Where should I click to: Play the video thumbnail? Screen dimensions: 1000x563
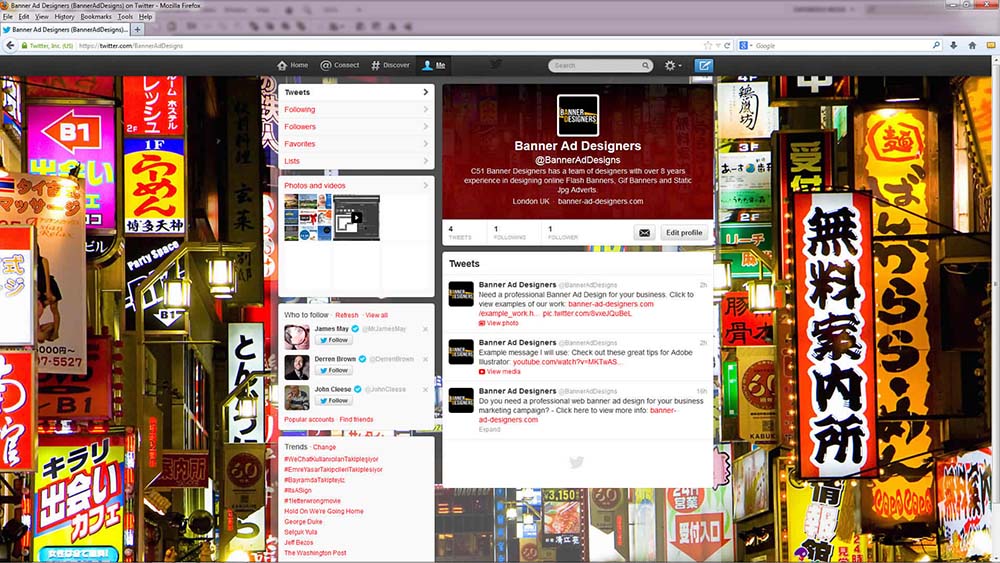[357, 217]
